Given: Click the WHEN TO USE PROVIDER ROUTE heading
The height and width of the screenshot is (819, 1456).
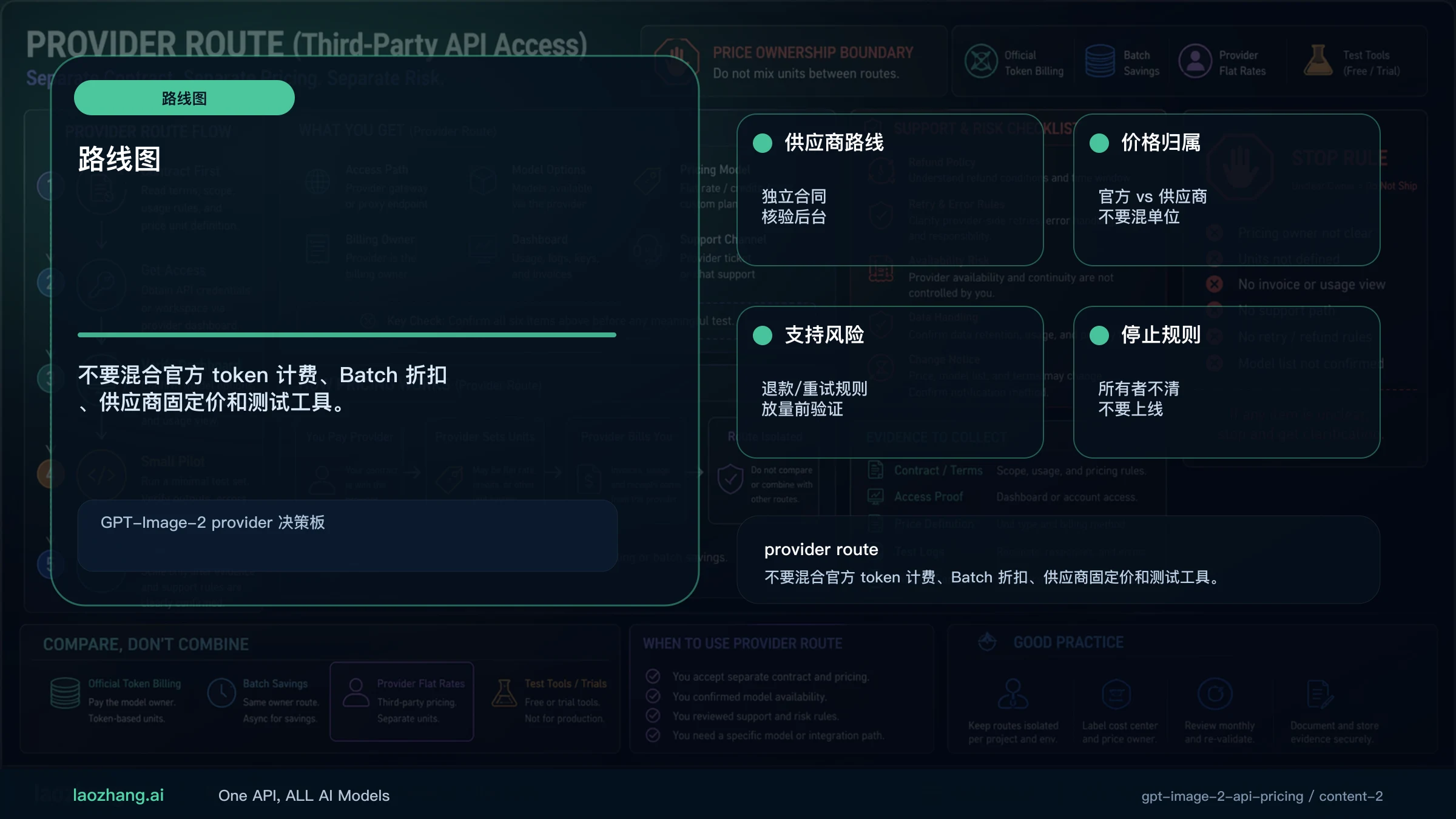Looking at the screenshot, I should (x=743, y=643).
